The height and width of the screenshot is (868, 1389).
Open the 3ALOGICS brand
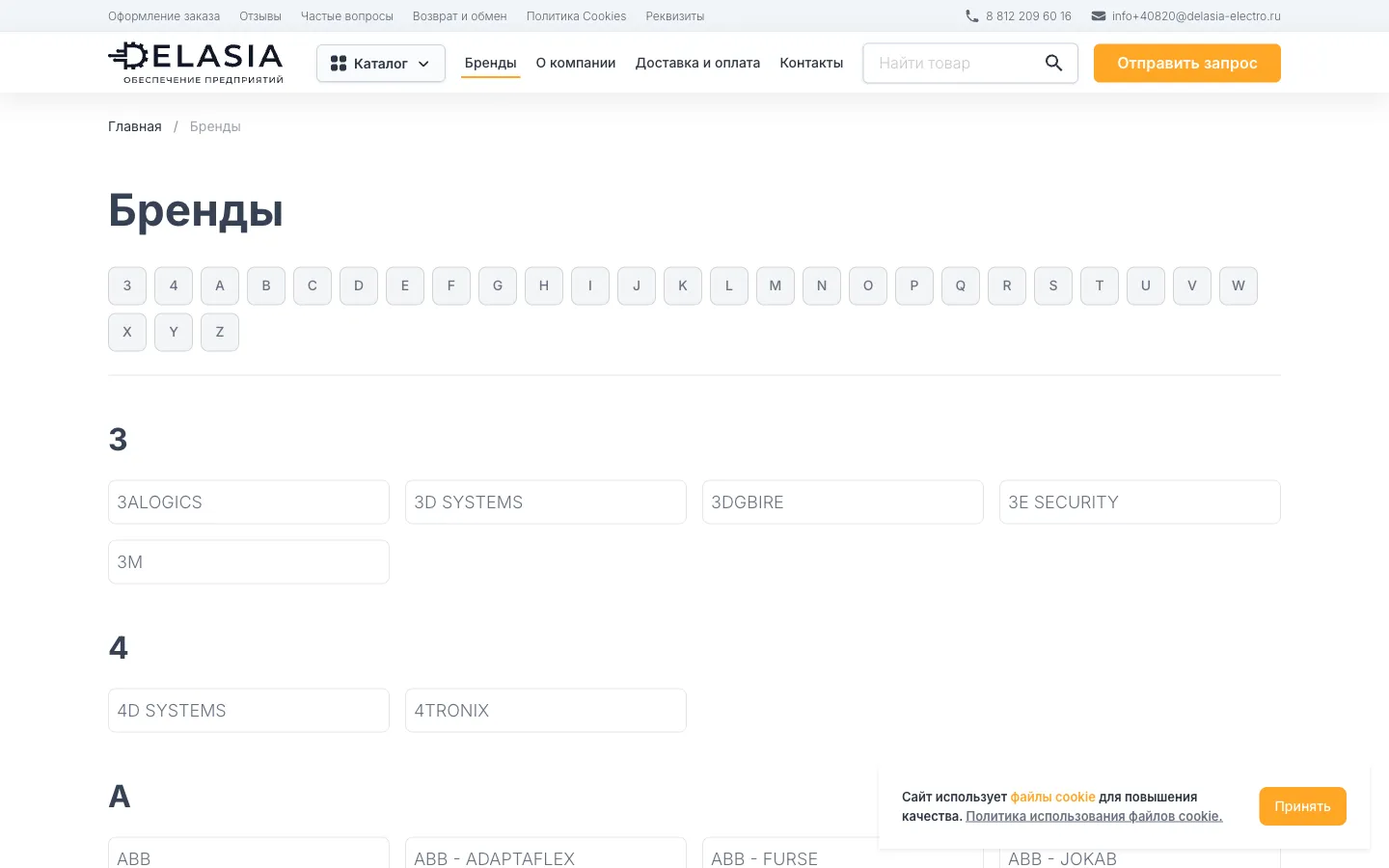pos(249,502)
